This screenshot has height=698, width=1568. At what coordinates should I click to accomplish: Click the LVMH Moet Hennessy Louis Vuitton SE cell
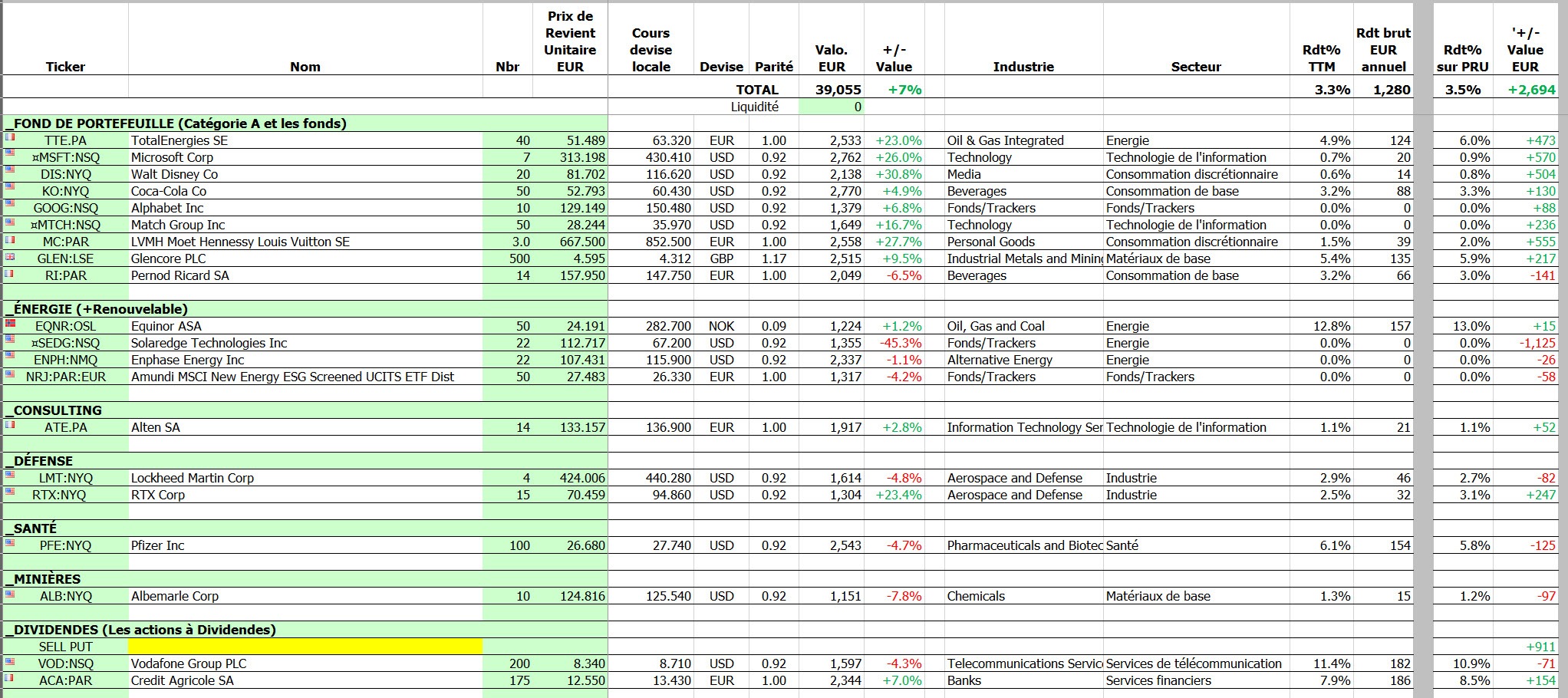[305, 242]
